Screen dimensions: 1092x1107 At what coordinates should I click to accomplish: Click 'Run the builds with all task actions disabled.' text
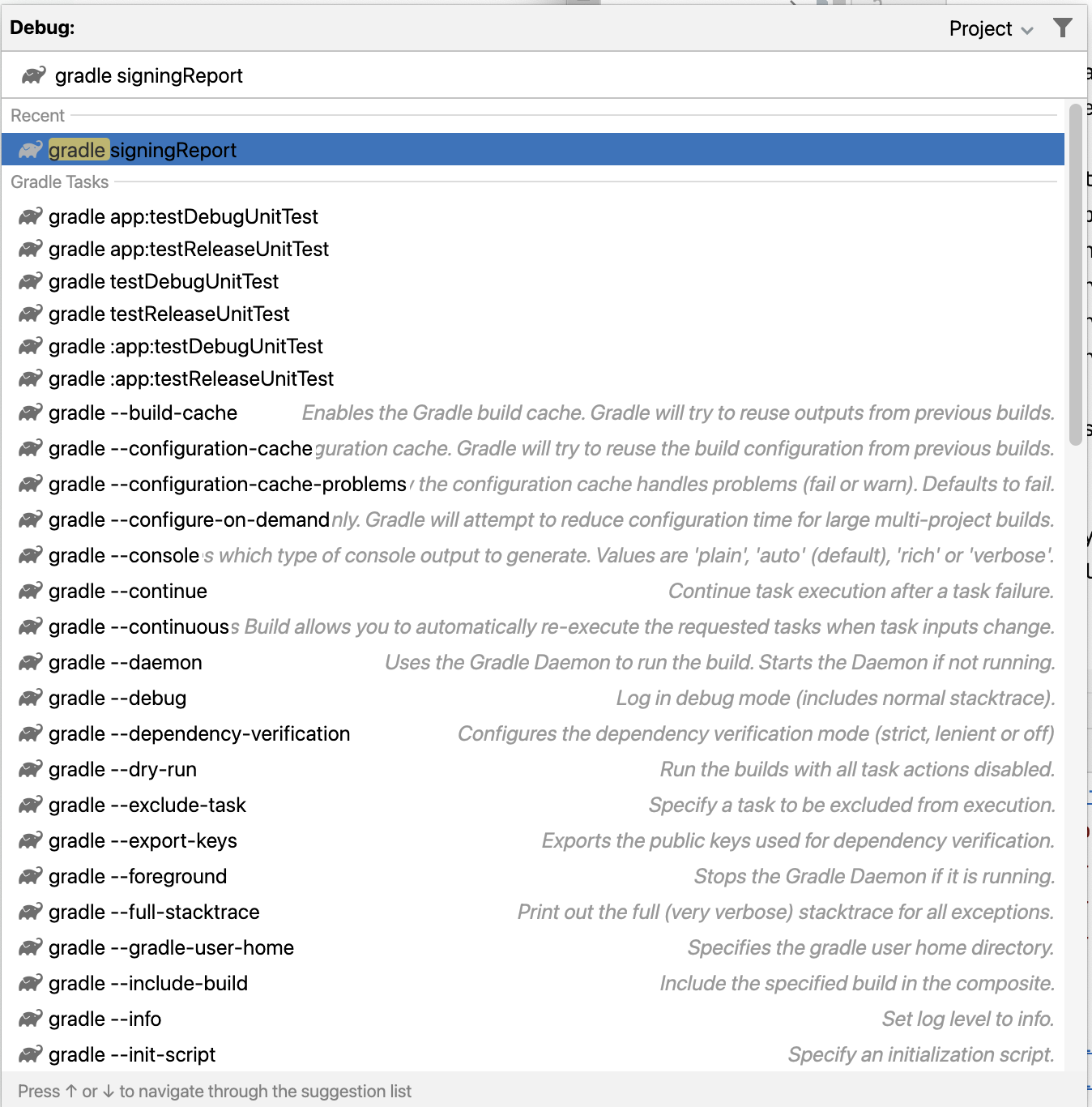tap(857, 769)
